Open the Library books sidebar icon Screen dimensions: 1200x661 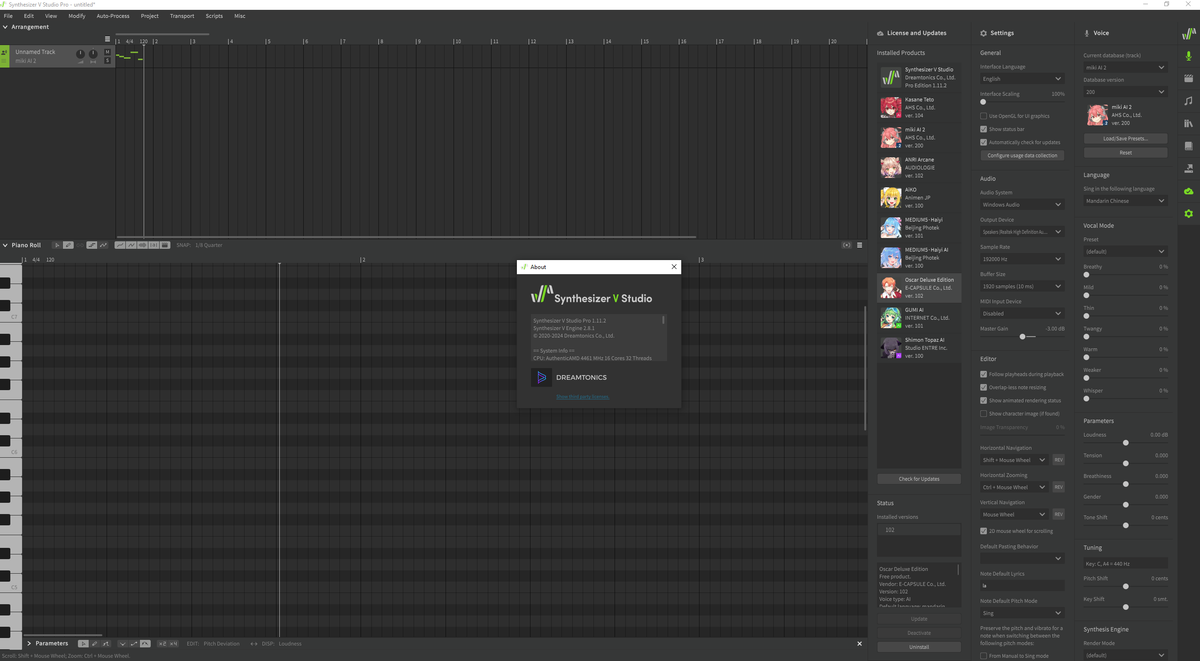(1188, 123)
